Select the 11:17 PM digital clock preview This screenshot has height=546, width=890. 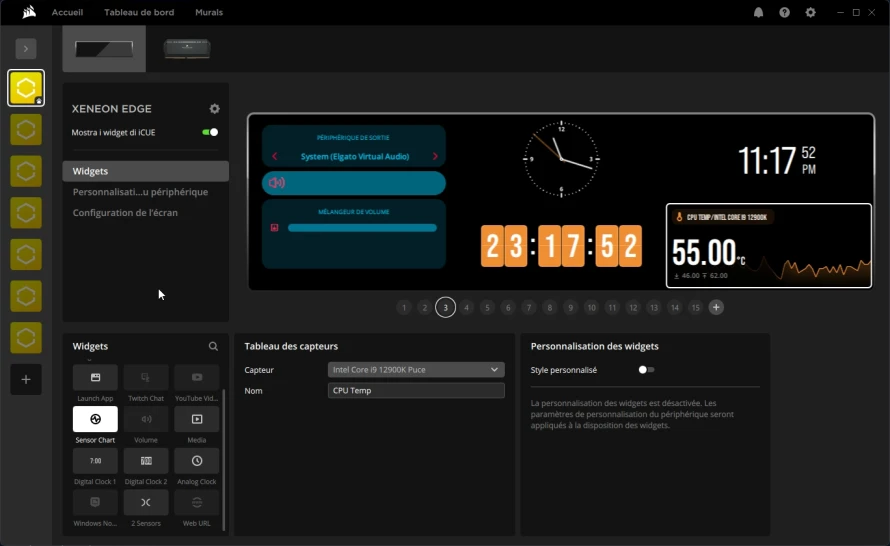pyautogui.click(x=776, y=161)
